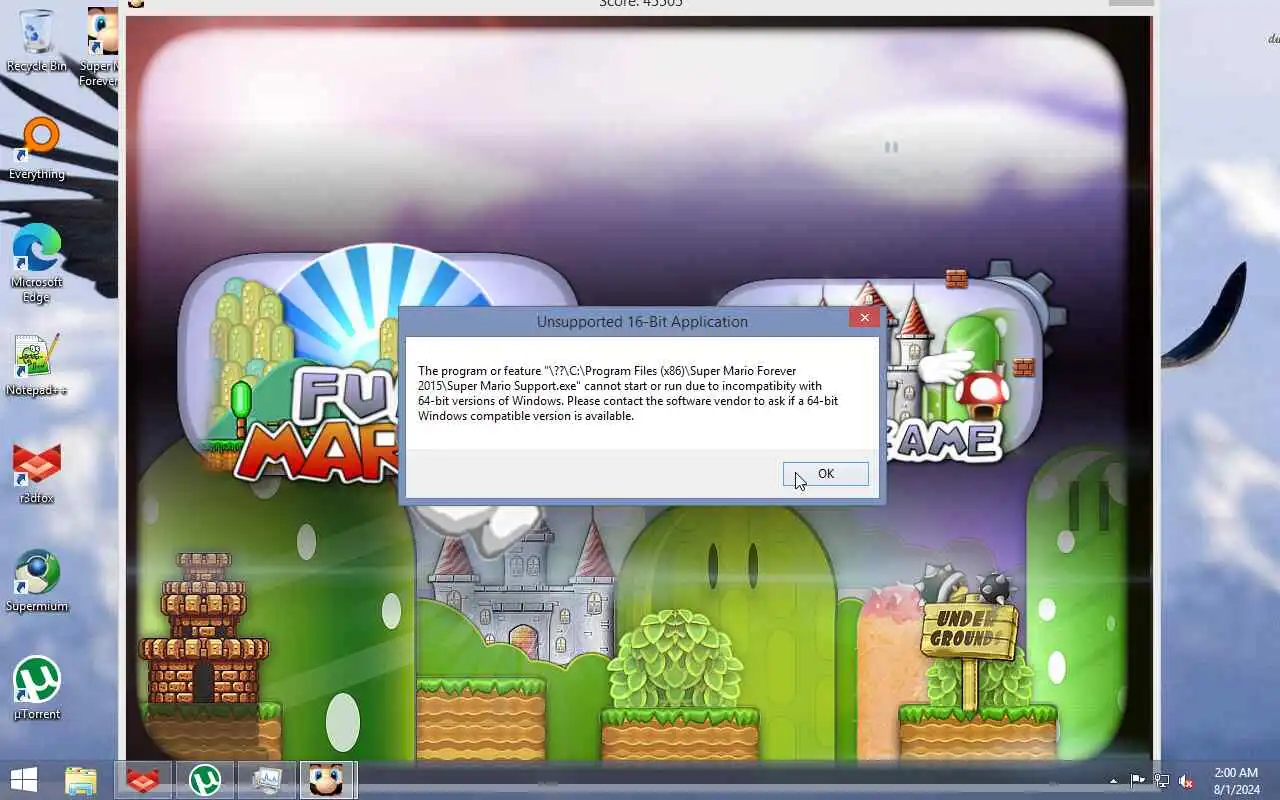
Task: Open File Explorer from the taskbar
Action: tap(81, 780)
